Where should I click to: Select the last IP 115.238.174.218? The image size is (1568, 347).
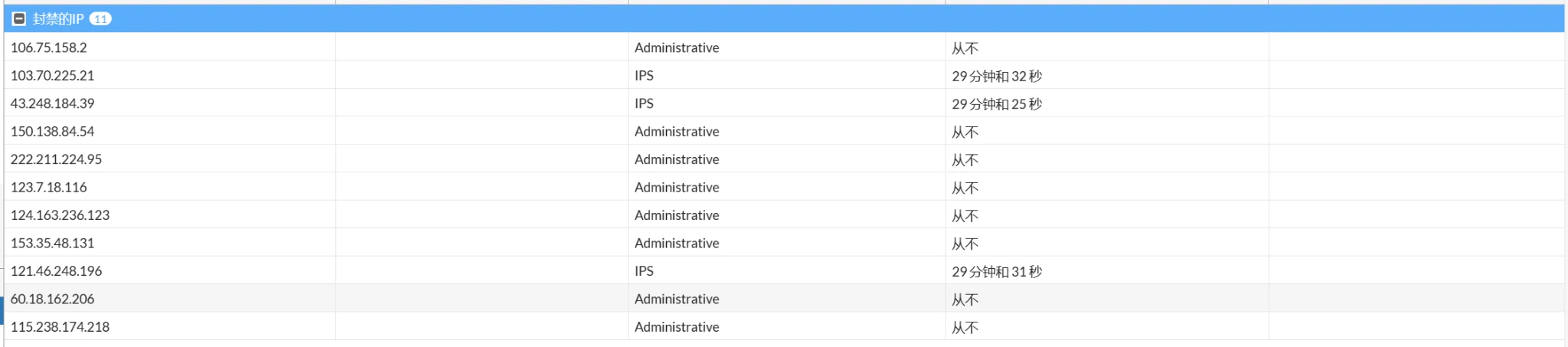coord(60,327)
